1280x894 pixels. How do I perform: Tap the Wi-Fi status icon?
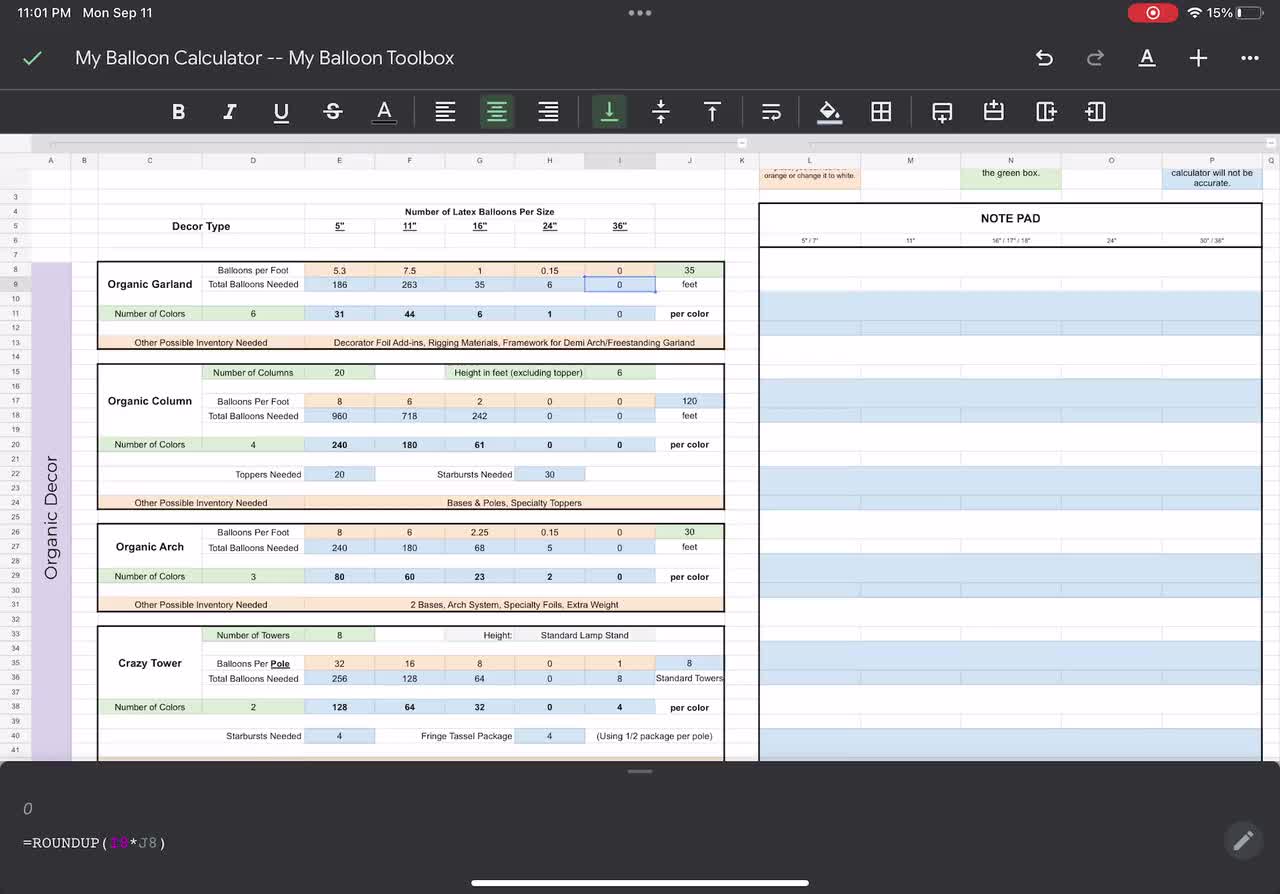(x=1195, y=13)
